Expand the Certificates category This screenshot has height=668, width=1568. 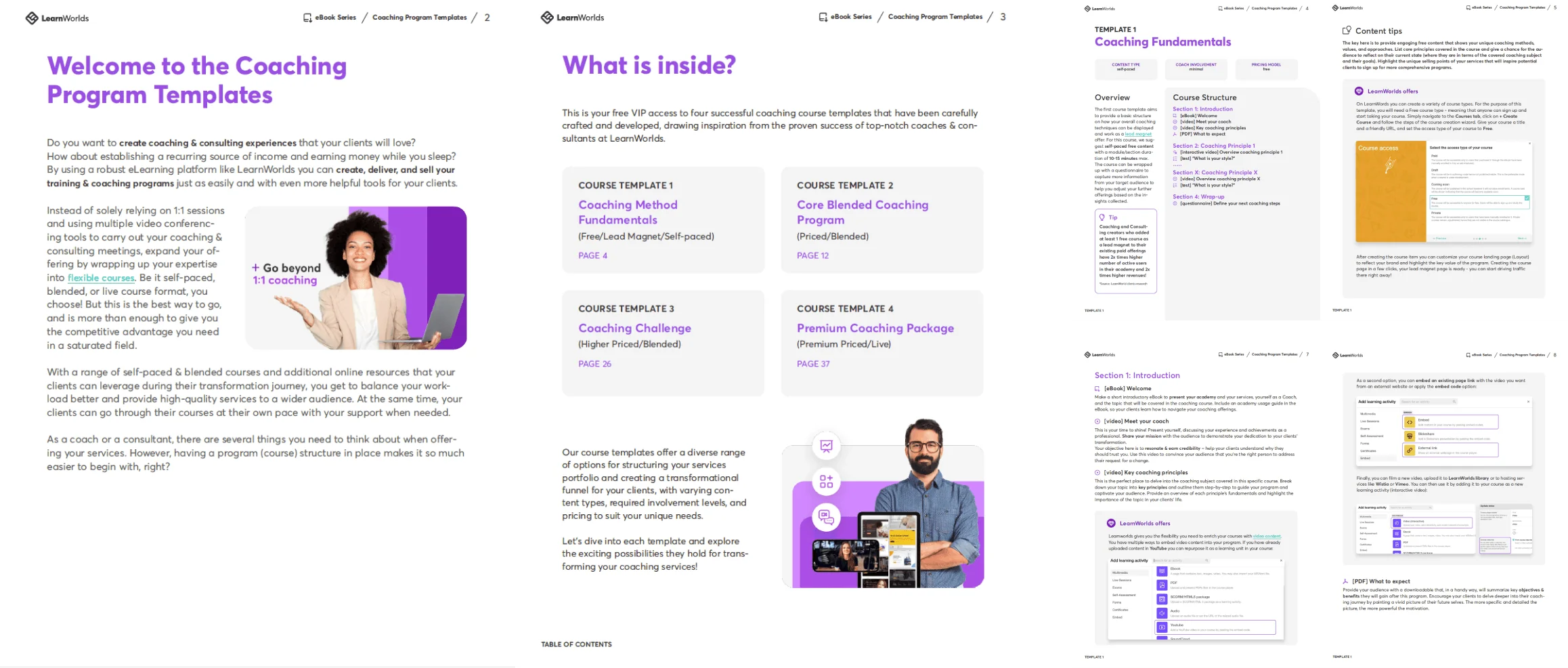(1120, 610)
